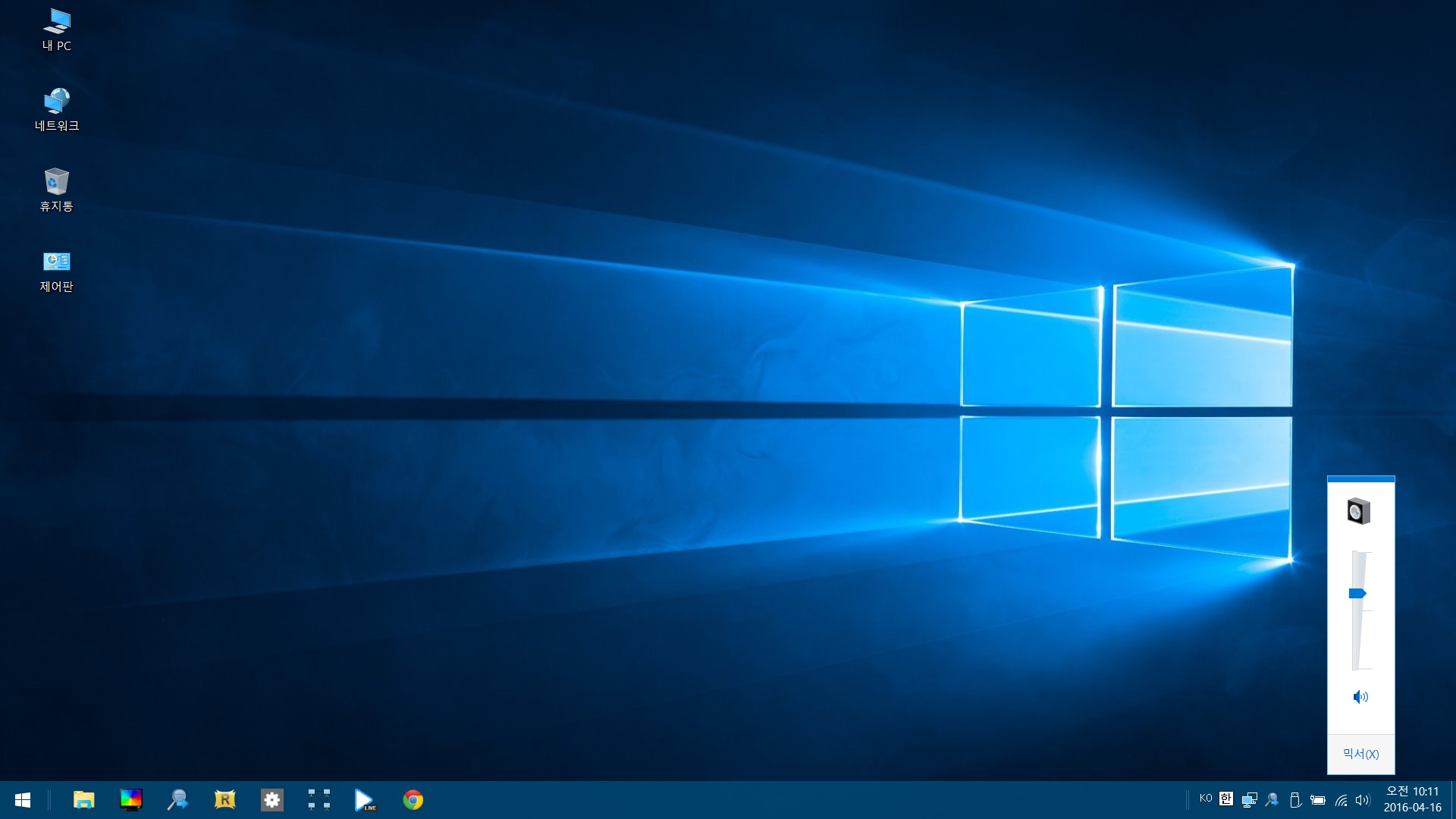Click the speaker volume tray icon
1456x819 pixels.
[x=1363, y=800]
